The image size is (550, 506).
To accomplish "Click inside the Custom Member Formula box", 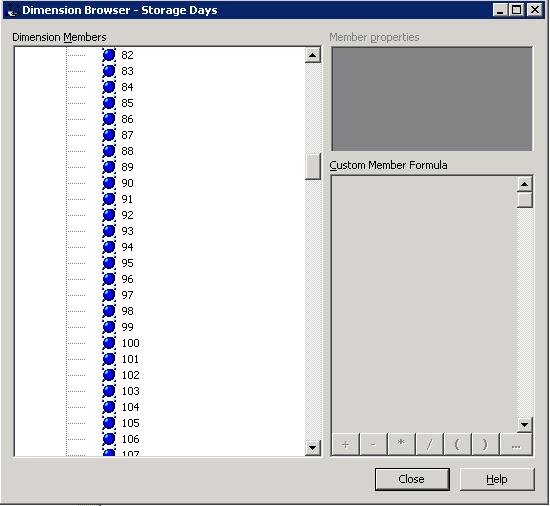I will tap(424, 304).
